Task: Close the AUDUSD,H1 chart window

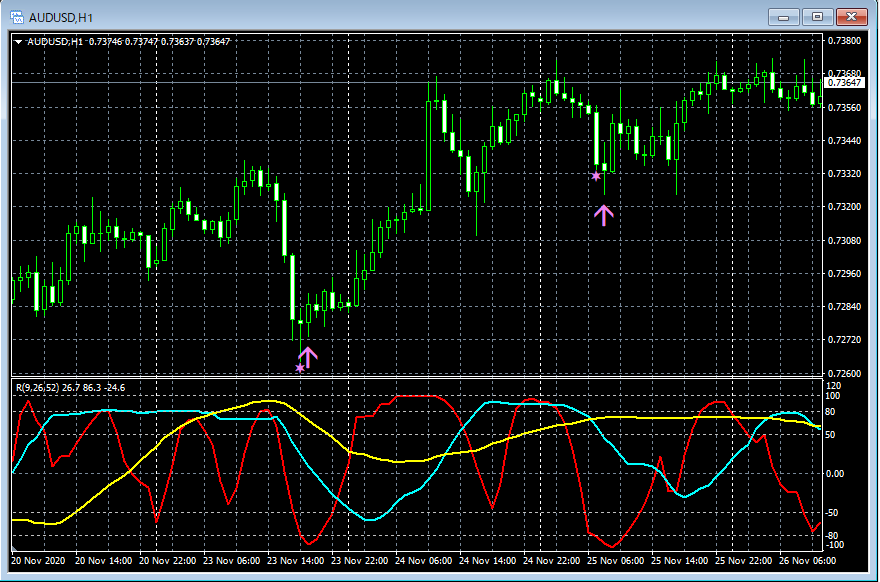Action: [853, 16]
